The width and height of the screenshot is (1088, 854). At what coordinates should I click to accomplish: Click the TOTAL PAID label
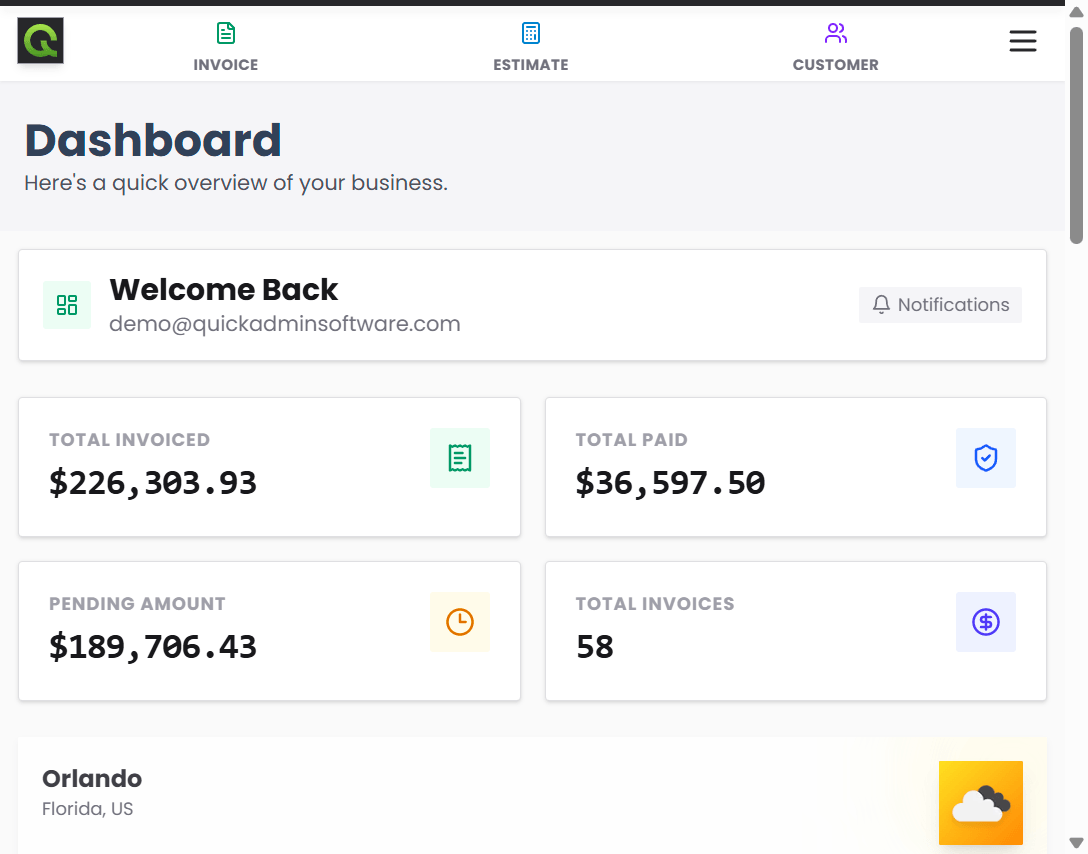(x=631, y=440)
